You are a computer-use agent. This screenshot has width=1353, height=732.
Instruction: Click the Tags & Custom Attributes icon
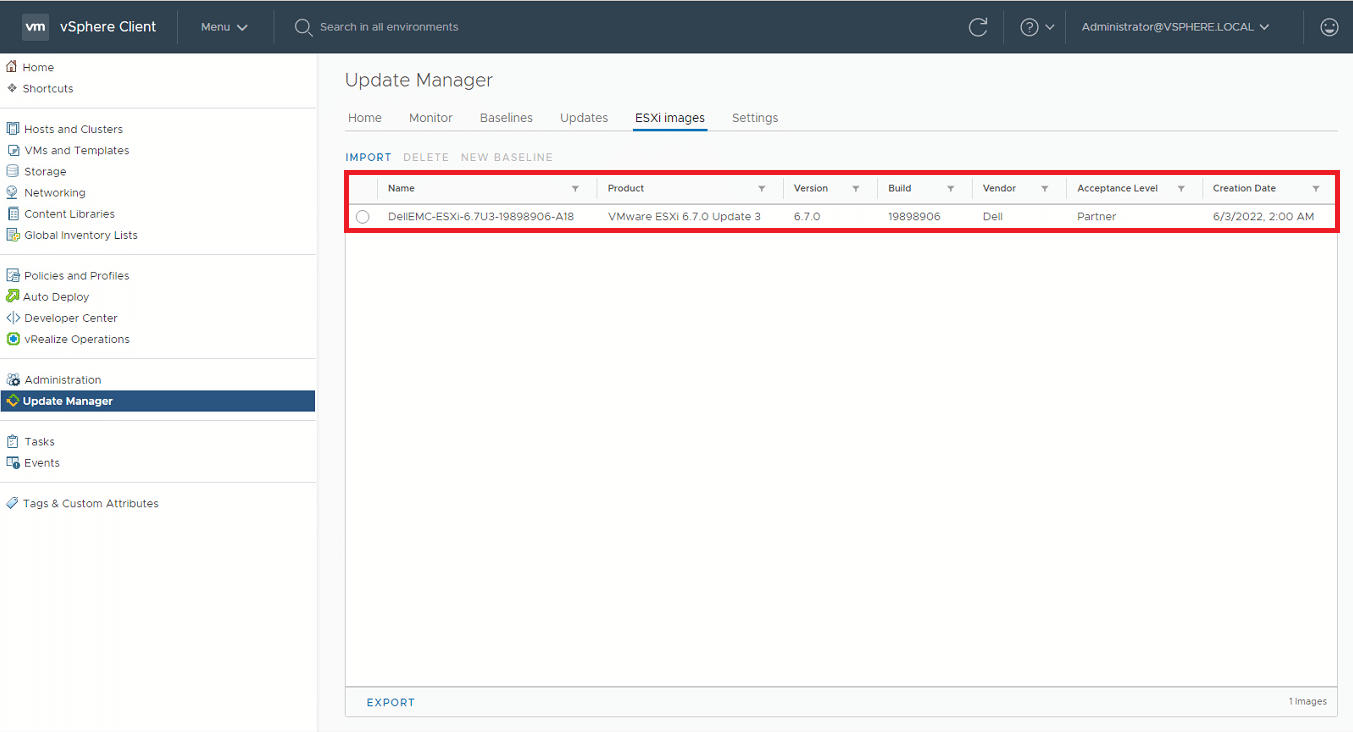pyautogui.click(x=12, y=503)
